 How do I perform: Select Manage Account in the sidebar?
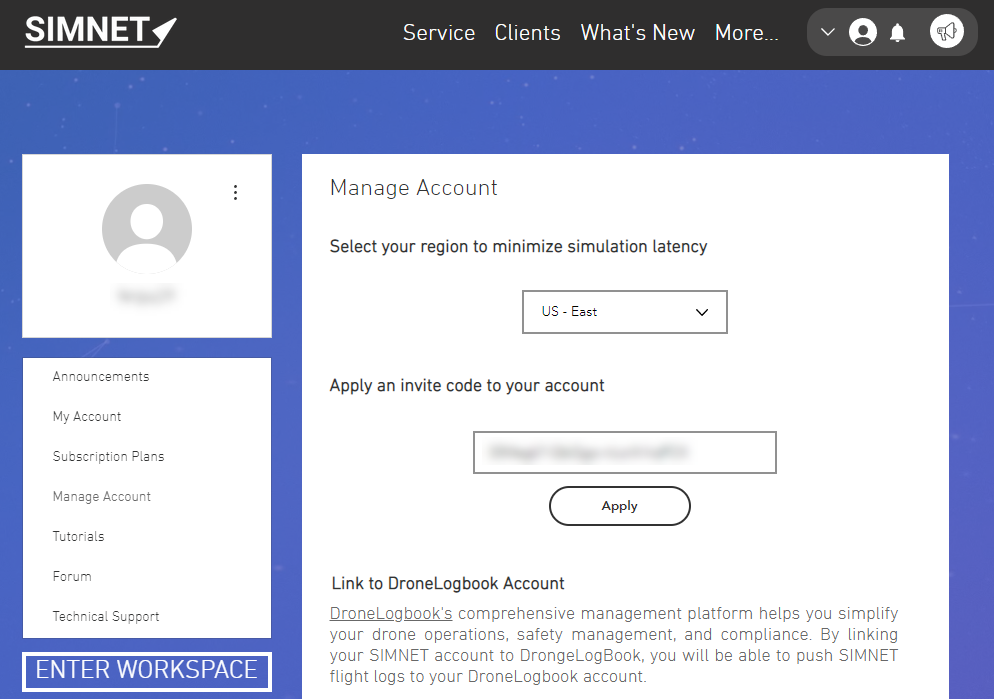pos(102,497)
